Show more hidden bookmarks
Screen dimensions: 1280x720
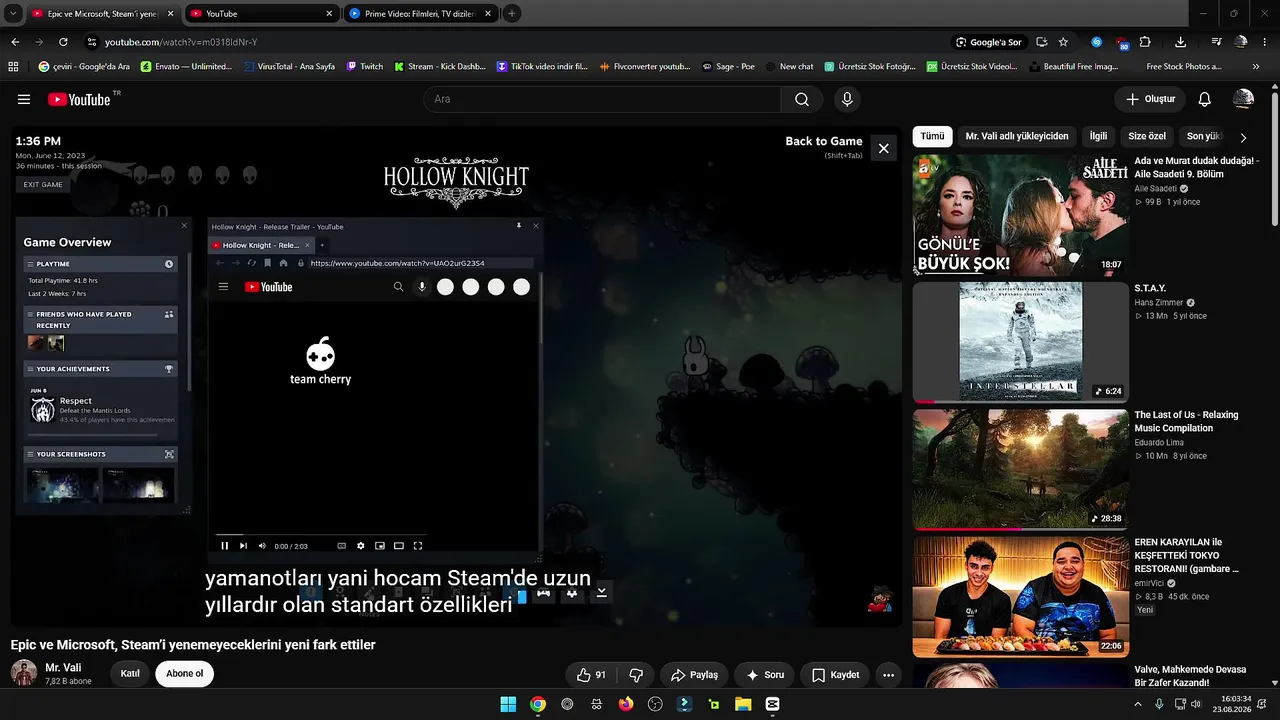[x=1256, y=66]
